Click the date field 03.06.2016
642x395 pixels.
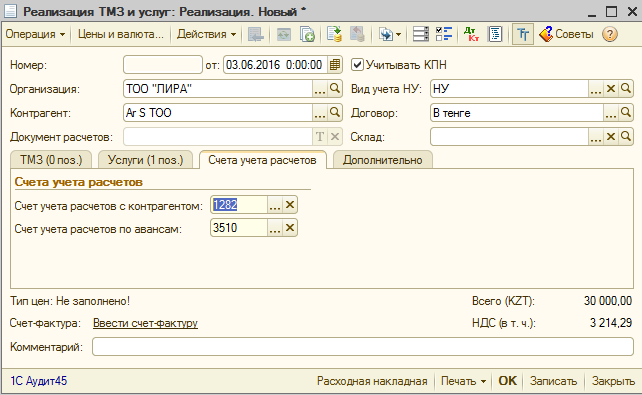(x=275, y=65)
